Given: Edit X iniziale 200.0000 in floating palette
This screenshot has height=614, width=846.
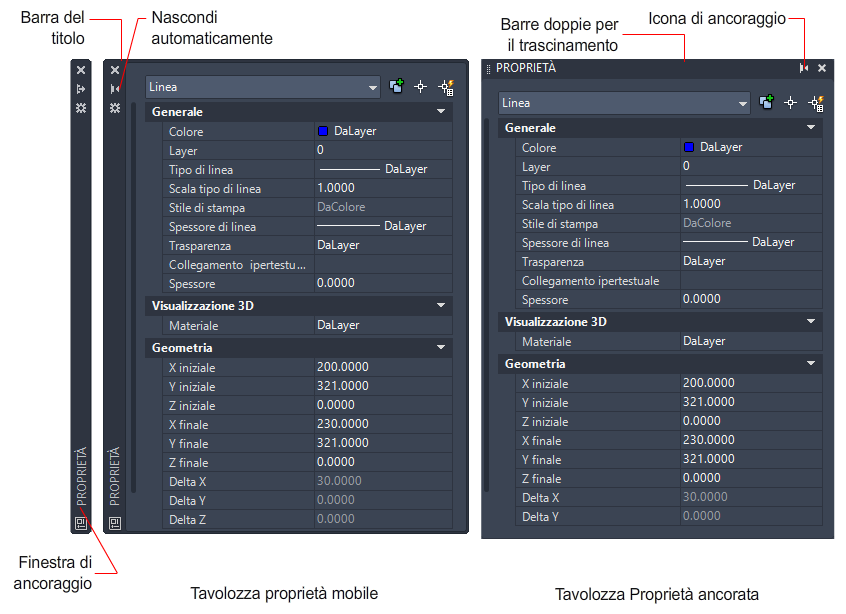Looking at the screenshot, I should tap(383, 367).
